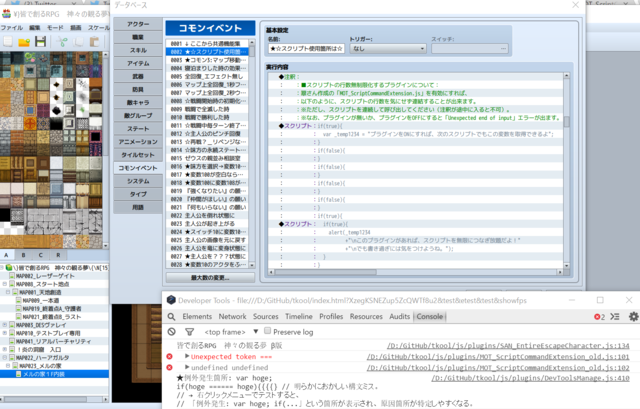The image size is (640, 409).
Task: Open MOT_ScriptCommandExtension_old.js:101 source link
Action: tap(498, 357)
